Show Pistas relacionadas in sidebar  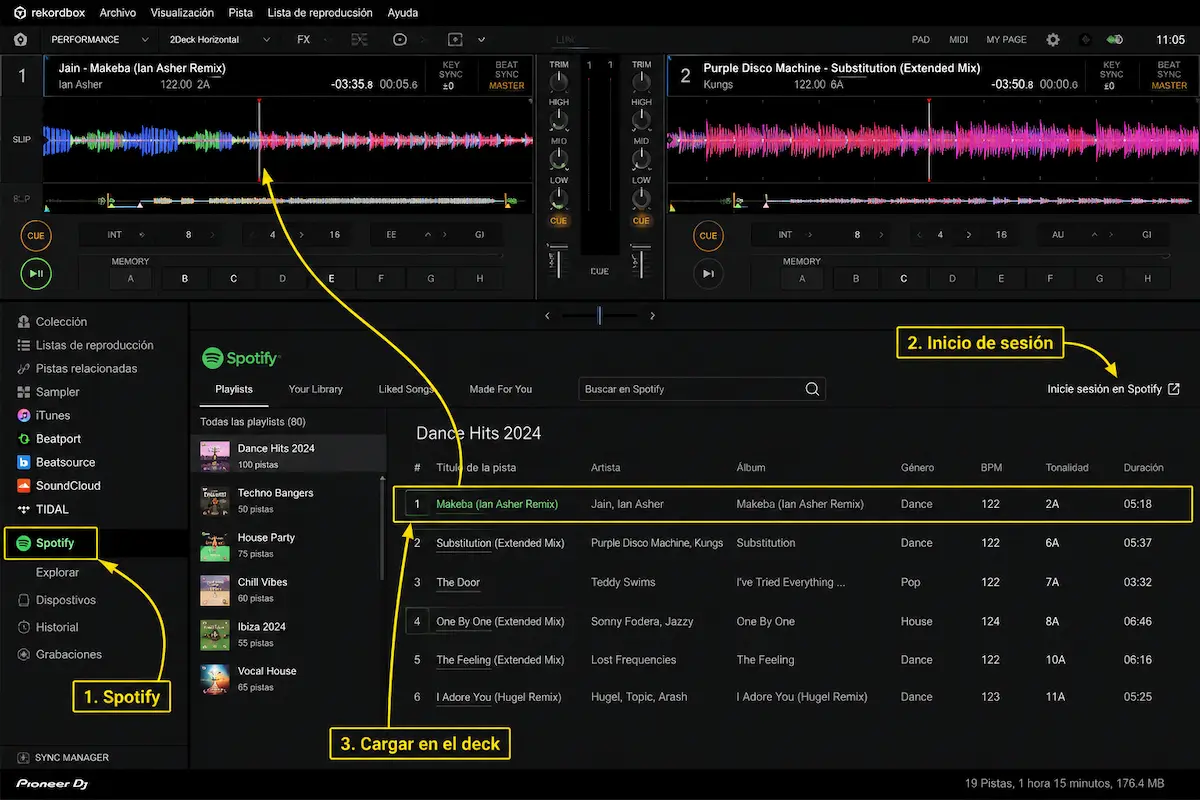click(77, 368)
